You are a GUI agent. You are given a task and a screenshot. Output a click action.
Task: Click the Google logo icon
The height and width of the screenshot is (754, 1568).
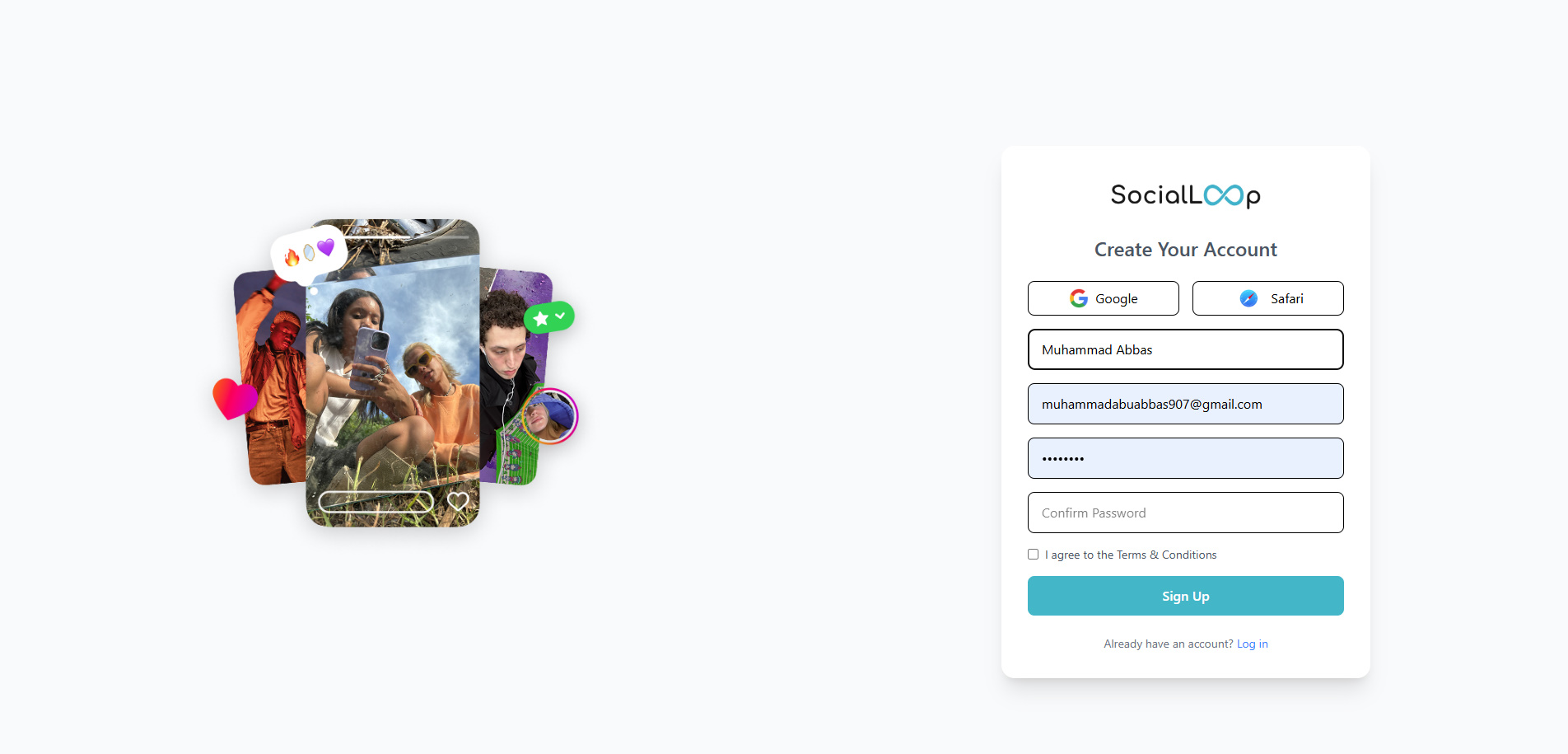point(1077,298)
